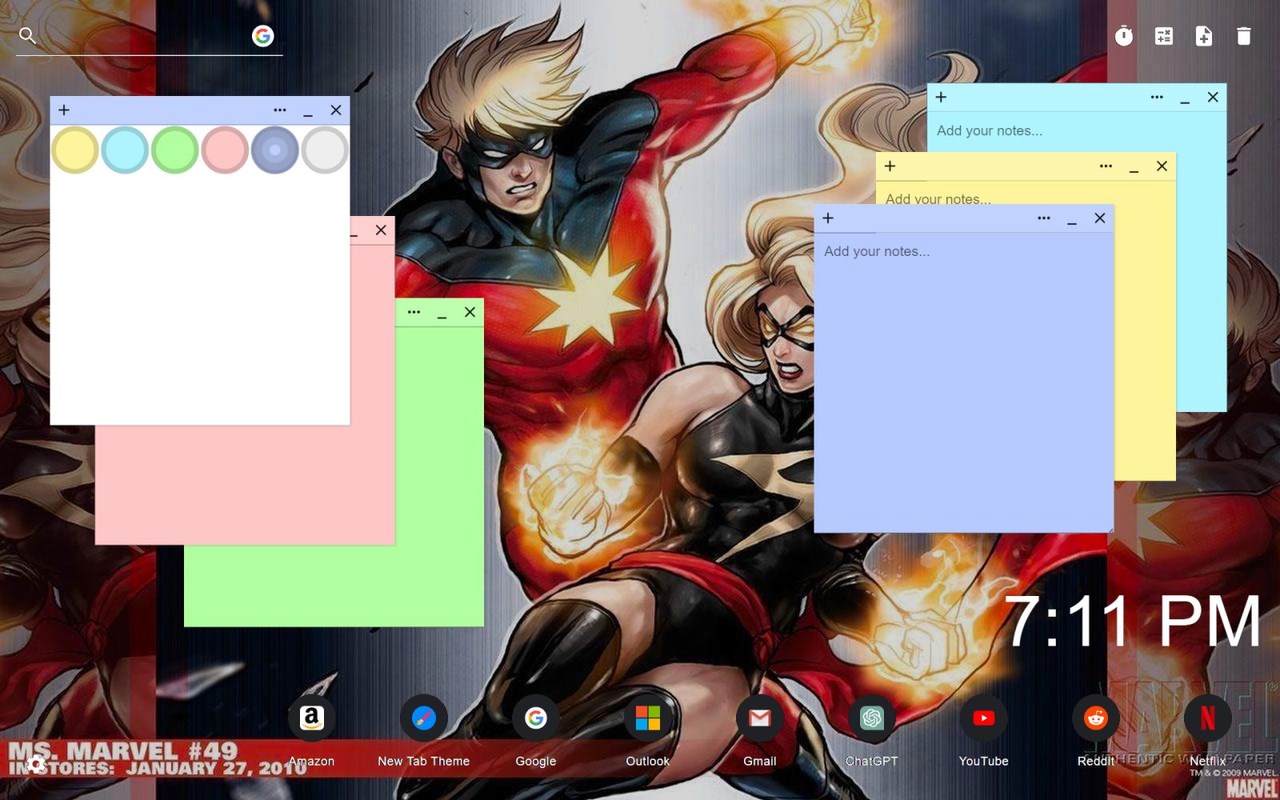Create a new note with the top toolbar icon
This screenshot has height=800, width=1280.
(1204, 36)
